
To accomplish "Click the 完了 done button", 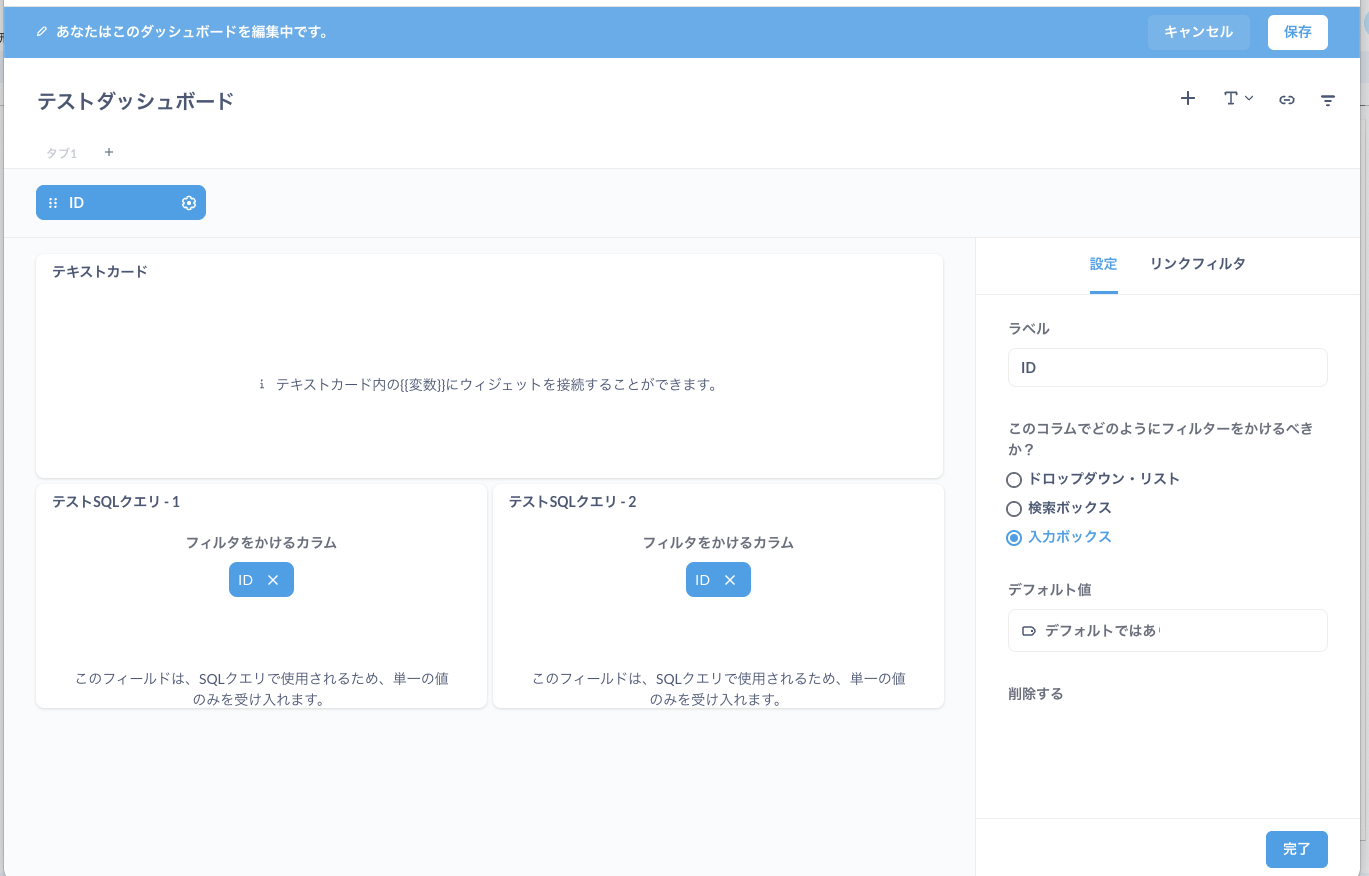I will 1296,848.
